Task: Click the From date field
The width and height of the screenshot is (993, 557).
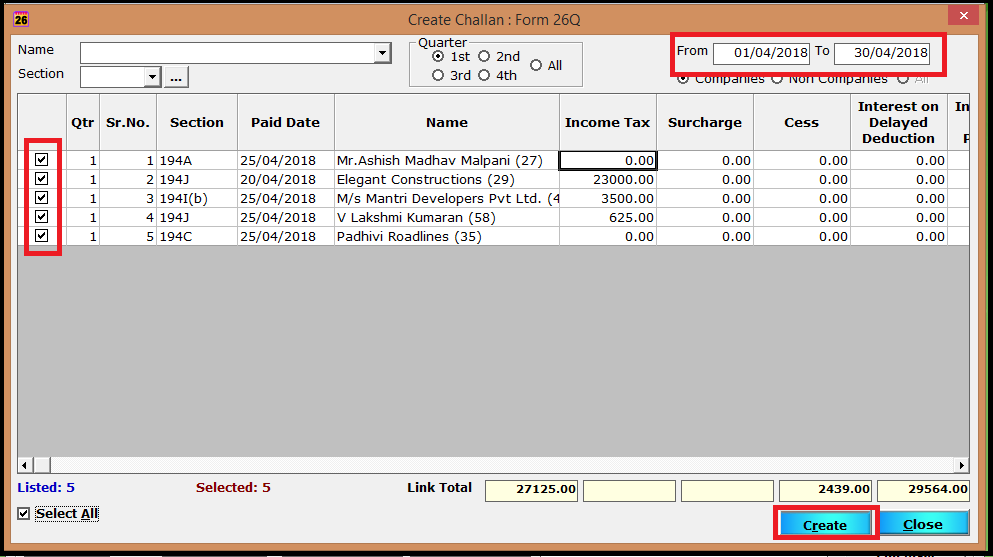Action: [x=761, y=53]
